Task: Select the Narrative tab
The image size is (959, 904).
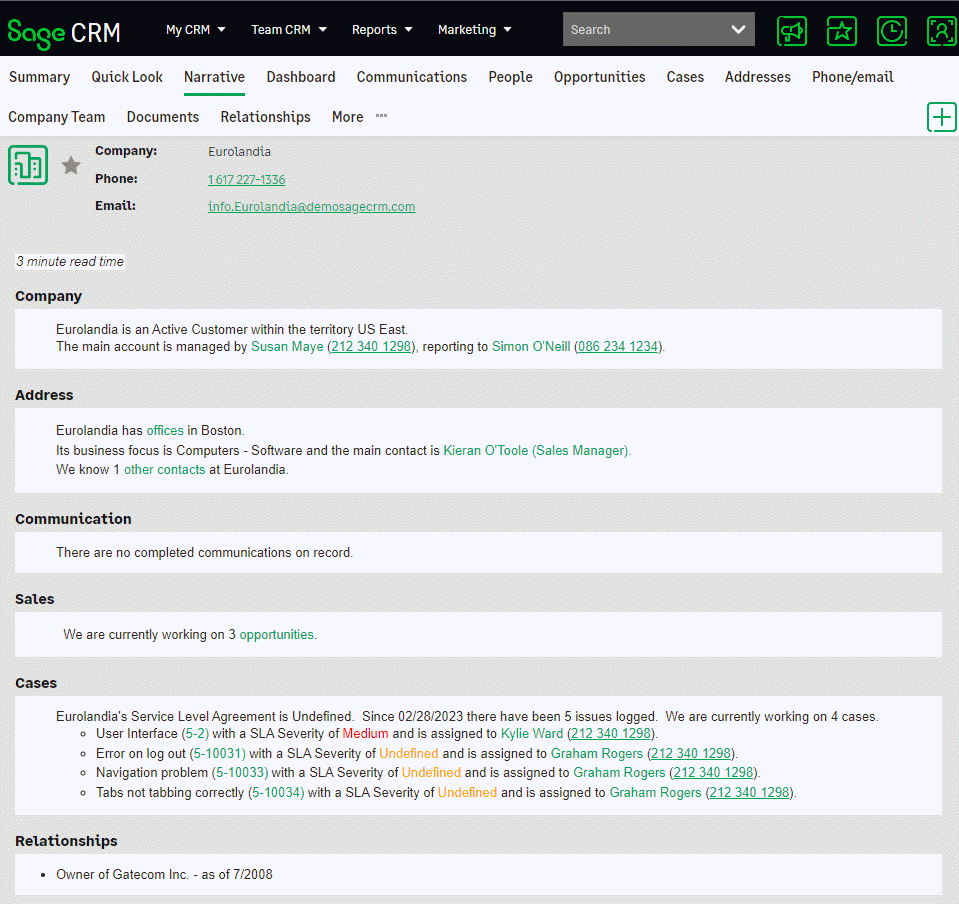Action: (x=215, y=77)
